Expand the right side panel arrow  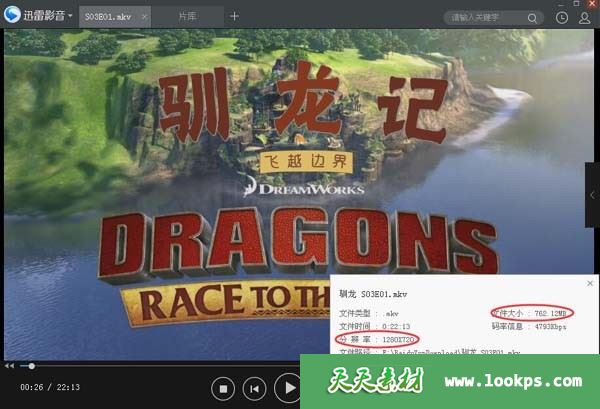[592, 195]
